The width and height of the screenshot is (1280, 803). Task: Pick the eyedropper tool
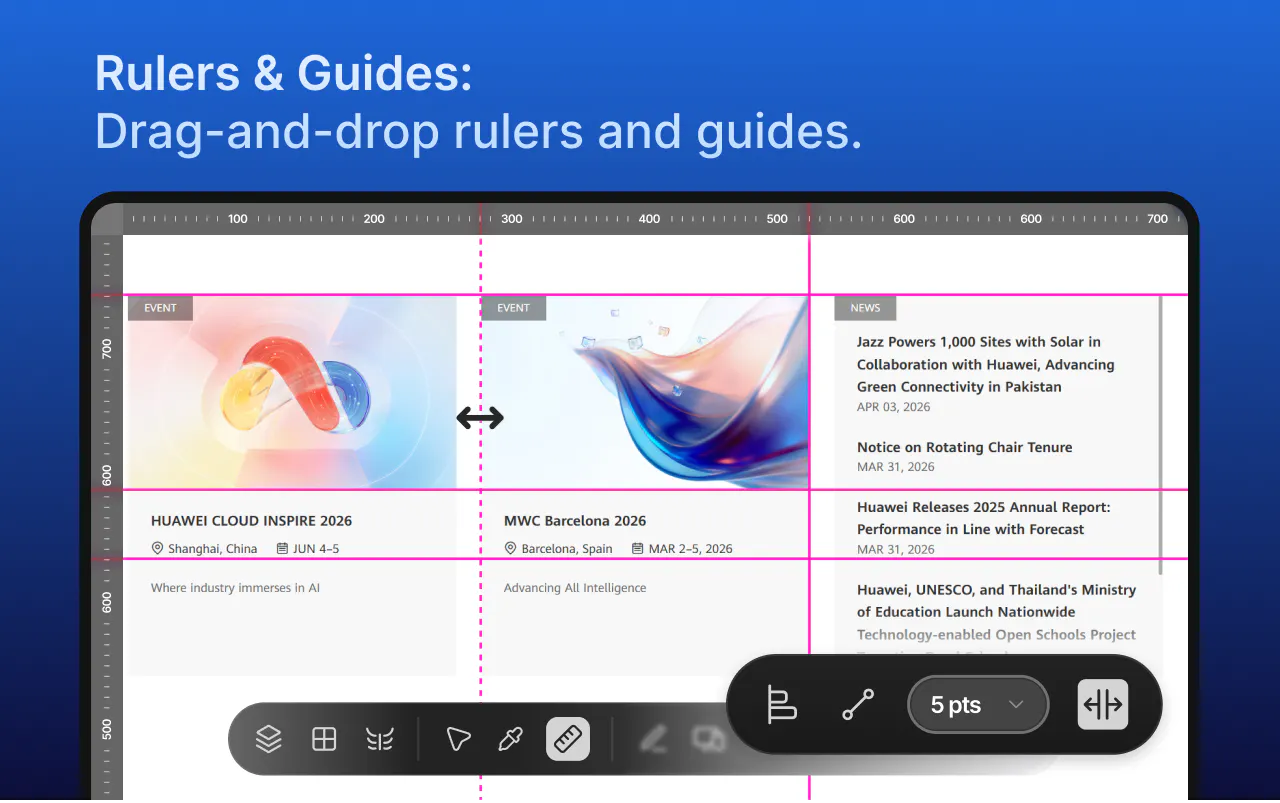click(511, 739)
